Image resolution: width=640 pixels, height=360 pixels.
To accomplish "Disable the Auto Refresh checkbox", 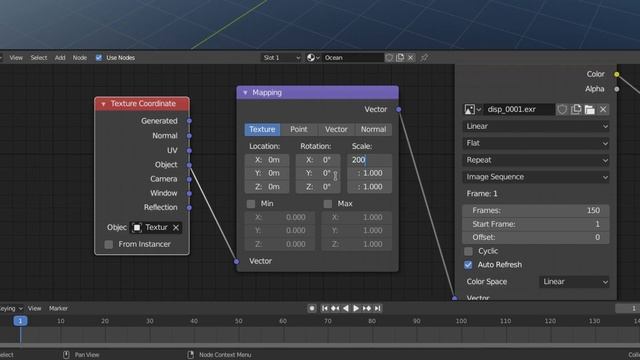I will (469, 265).
